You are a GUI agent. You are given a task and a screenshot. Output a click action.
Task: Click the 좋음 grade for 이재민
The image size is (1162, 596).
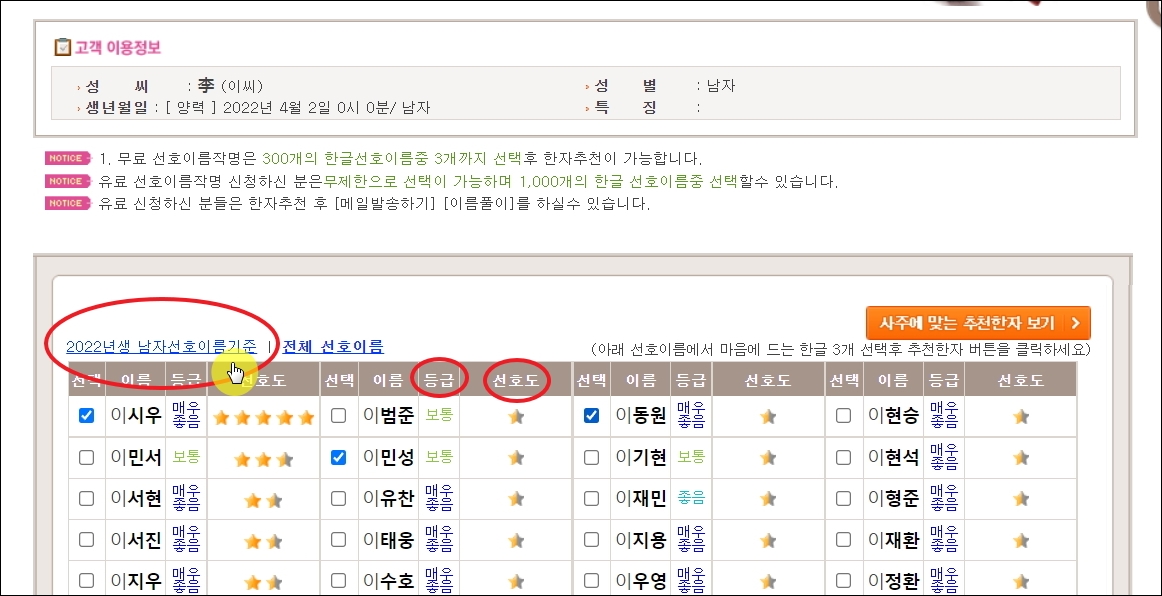point(691,497)
